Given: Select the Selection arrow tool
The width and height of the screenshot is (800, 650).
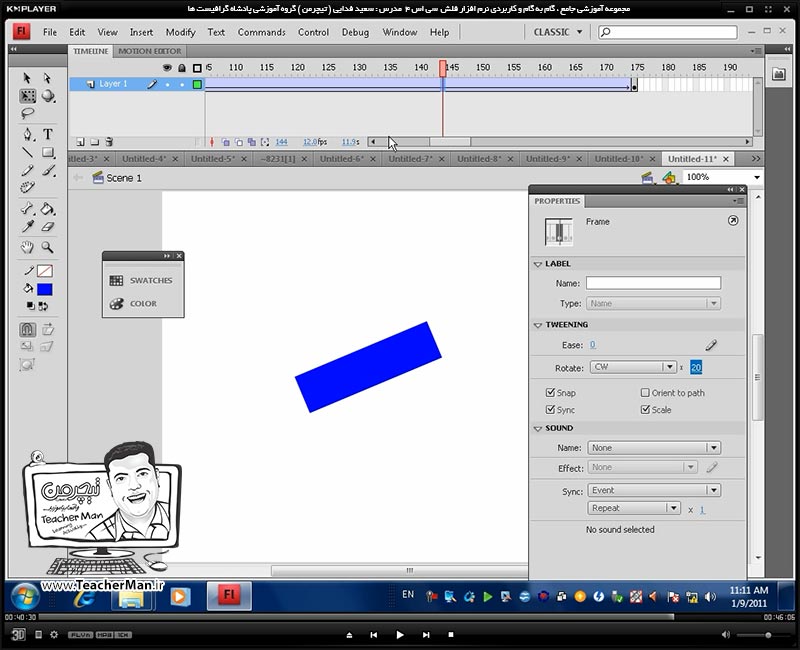Looking at the screenshot, I should 27,78.
